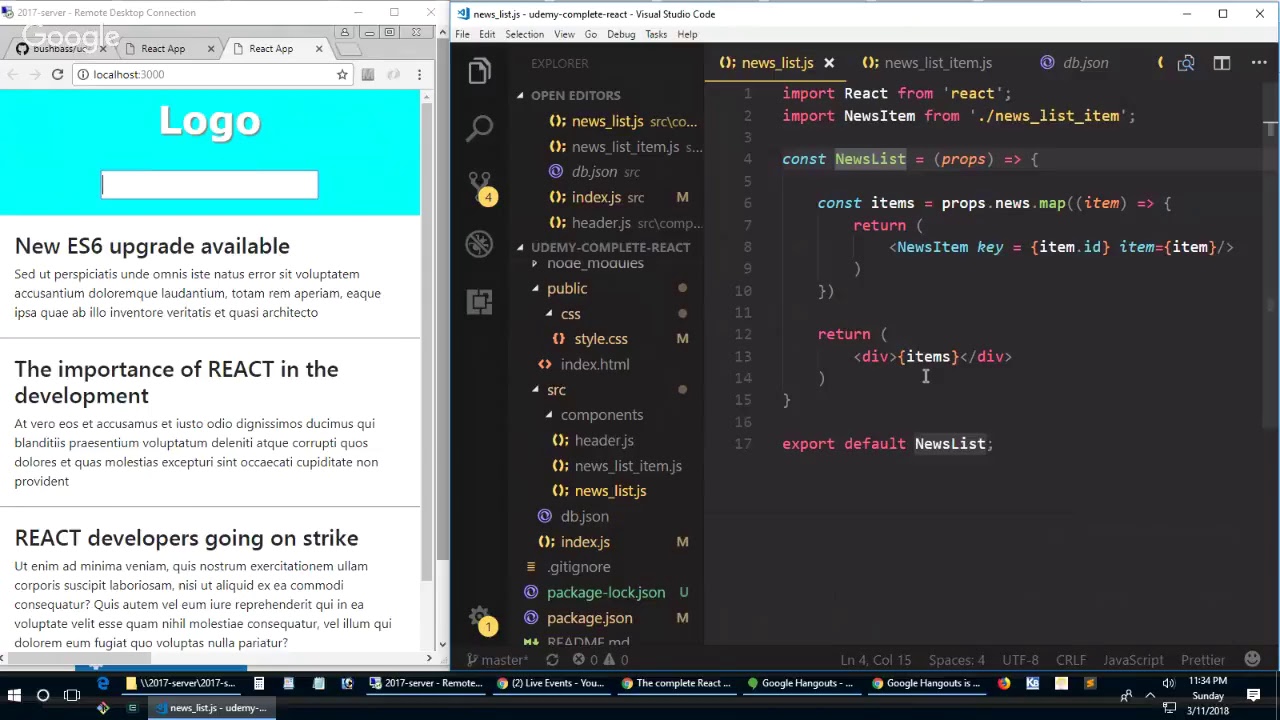Split the editor with the split icon
The image size is (1280, 720).
point(1221,63)
